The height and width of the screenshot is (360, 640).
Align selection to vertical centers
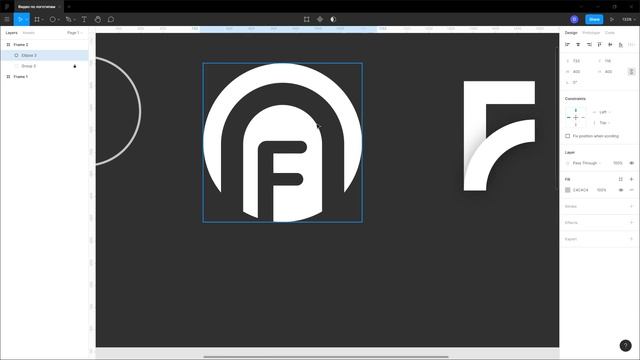pos(610,44)
